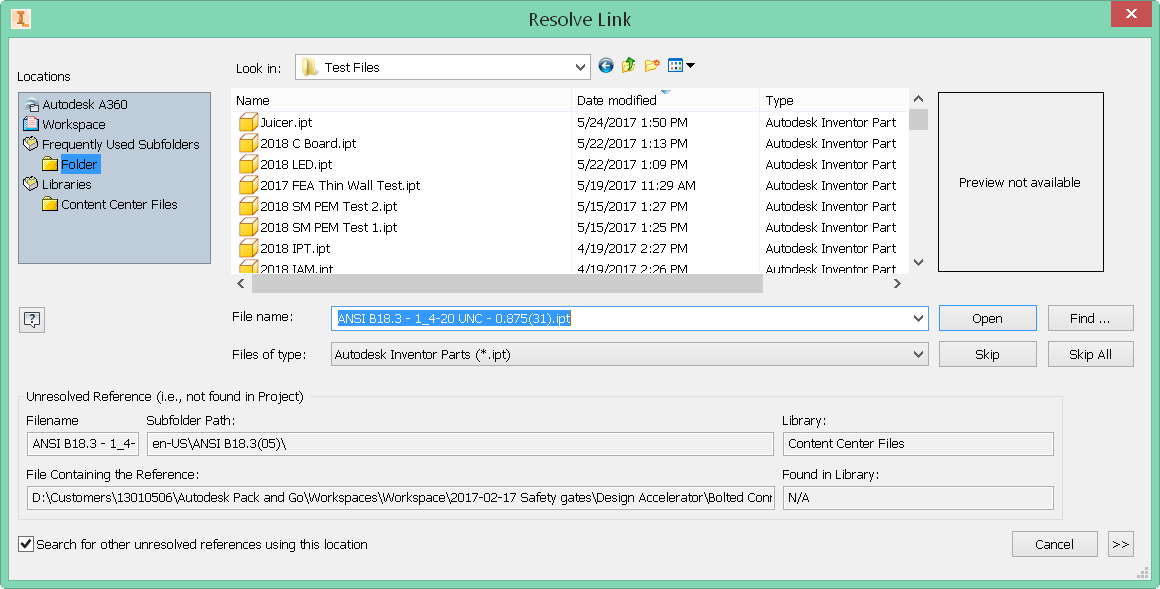The width and height of the screenshot is (1160, 589).
Task: Open the View menu icon
Action: pos(681,66)
